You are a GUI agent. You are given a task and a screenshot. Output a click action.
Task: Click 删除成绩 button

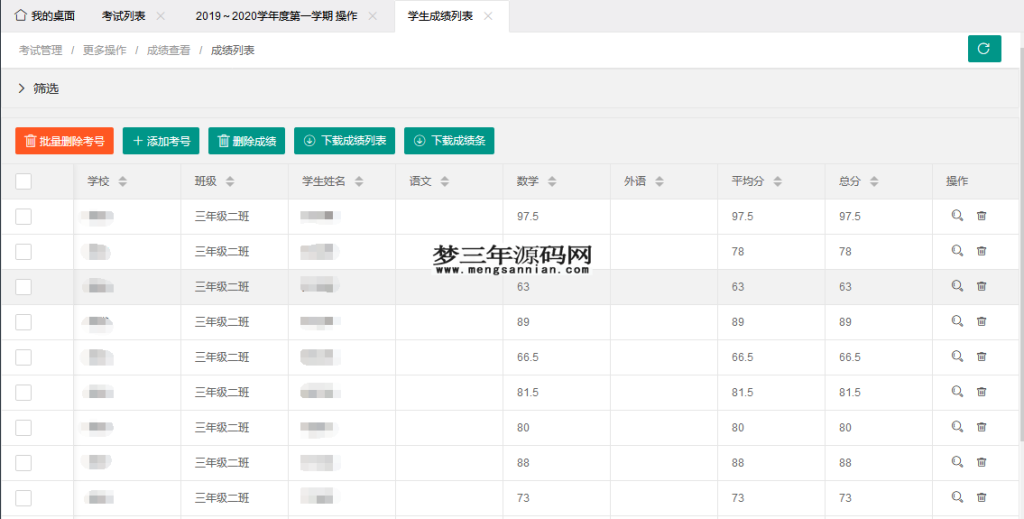247,140
